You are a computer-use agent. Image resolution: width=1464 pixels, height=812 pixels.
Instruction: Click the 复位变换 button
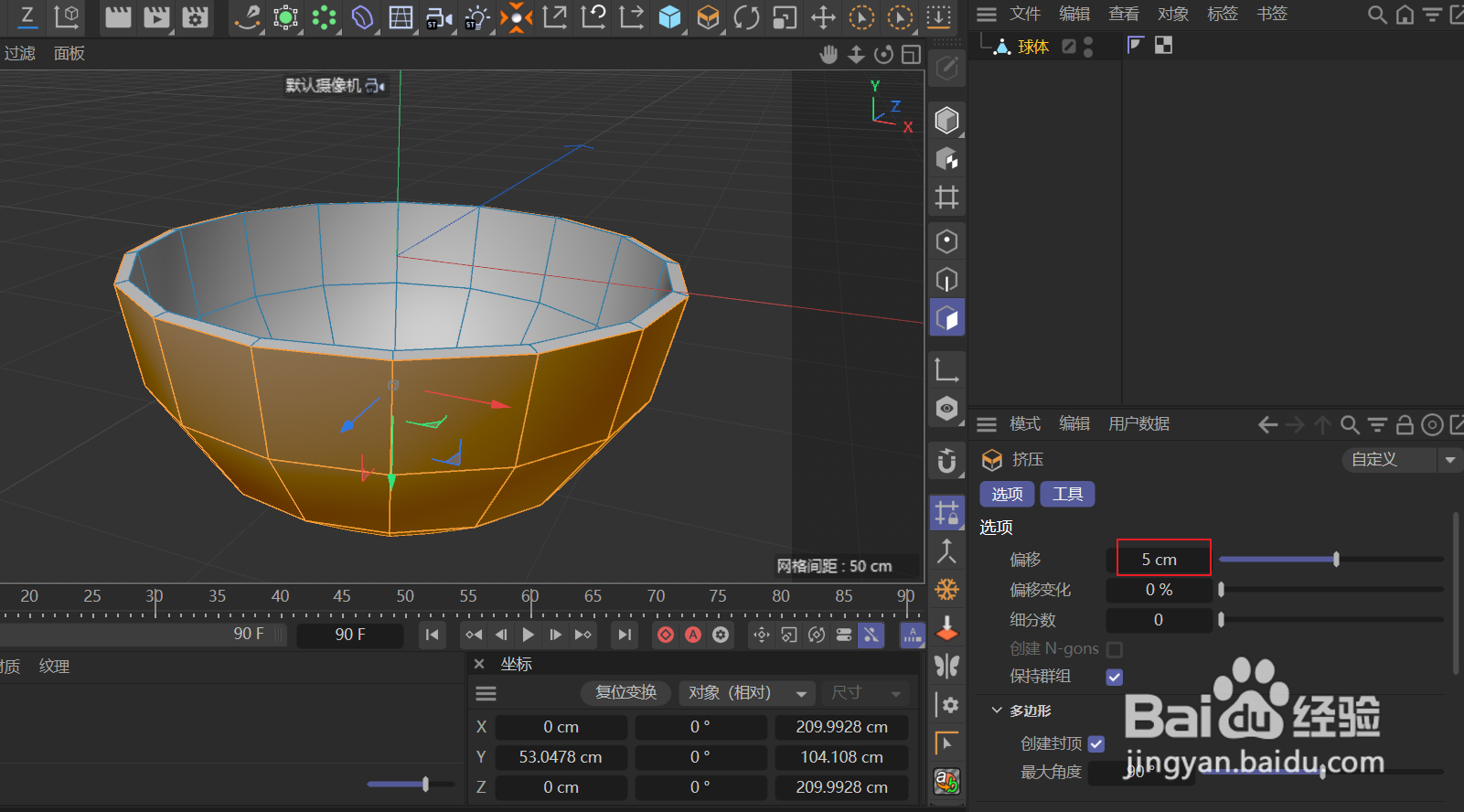pos(625,693)
